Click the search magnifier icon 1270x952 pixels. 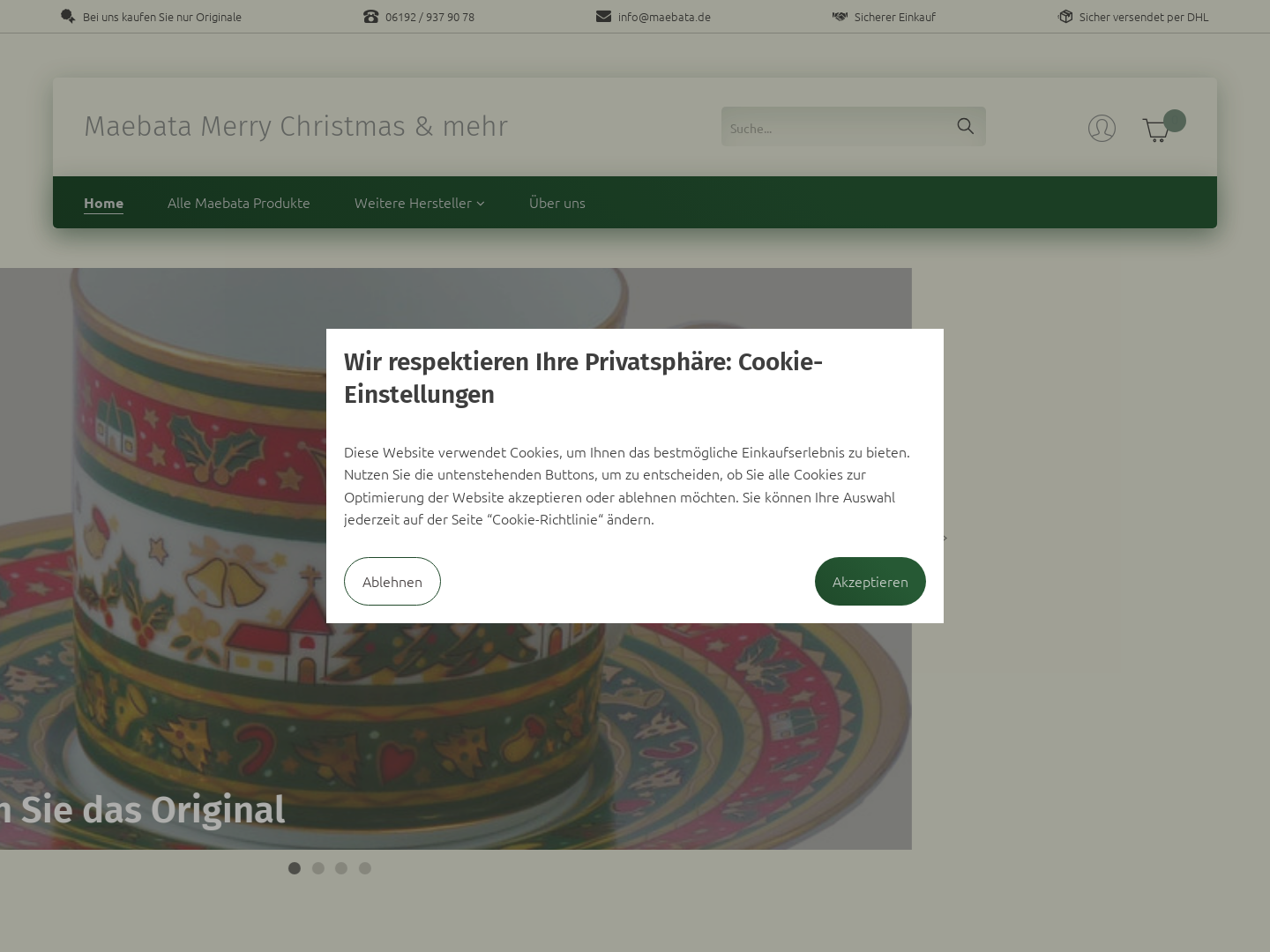click(x=965, y=126)
